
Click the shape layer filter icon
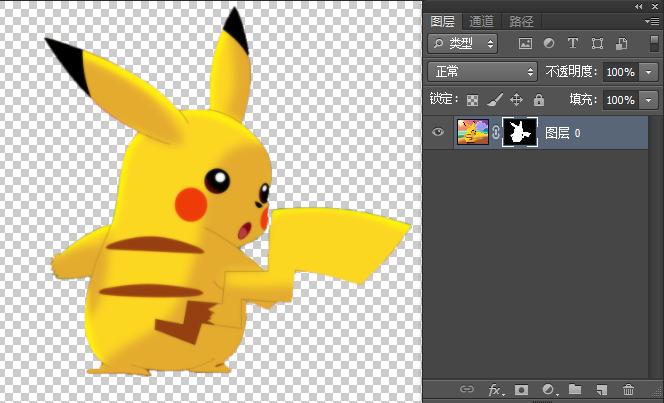pyautogui.click(x=597, y=44)
